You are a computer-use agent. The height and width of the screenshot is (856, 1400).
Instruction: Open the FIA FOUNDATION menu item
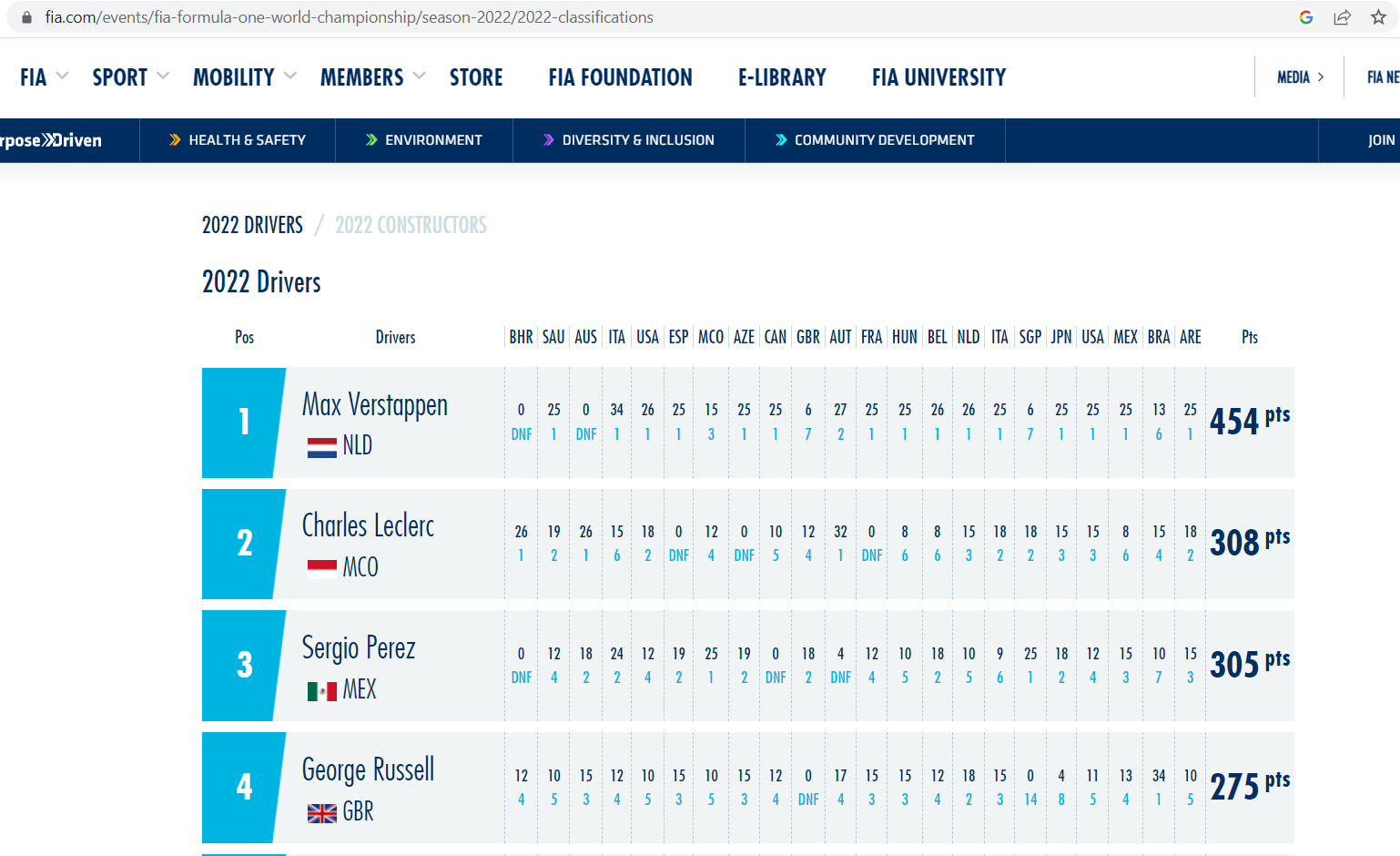pyautogui.click(x=620, y=77)
